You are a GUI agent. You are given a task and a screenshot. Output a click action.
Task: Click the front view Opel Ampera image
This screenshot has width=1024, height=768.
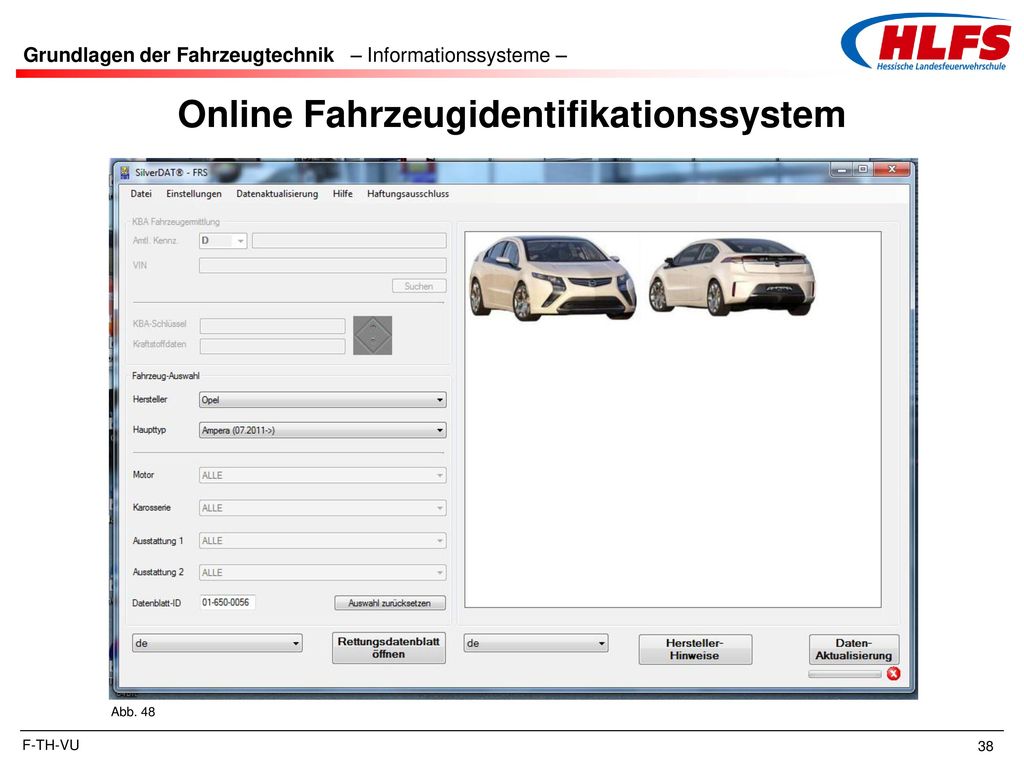[552, 278]
